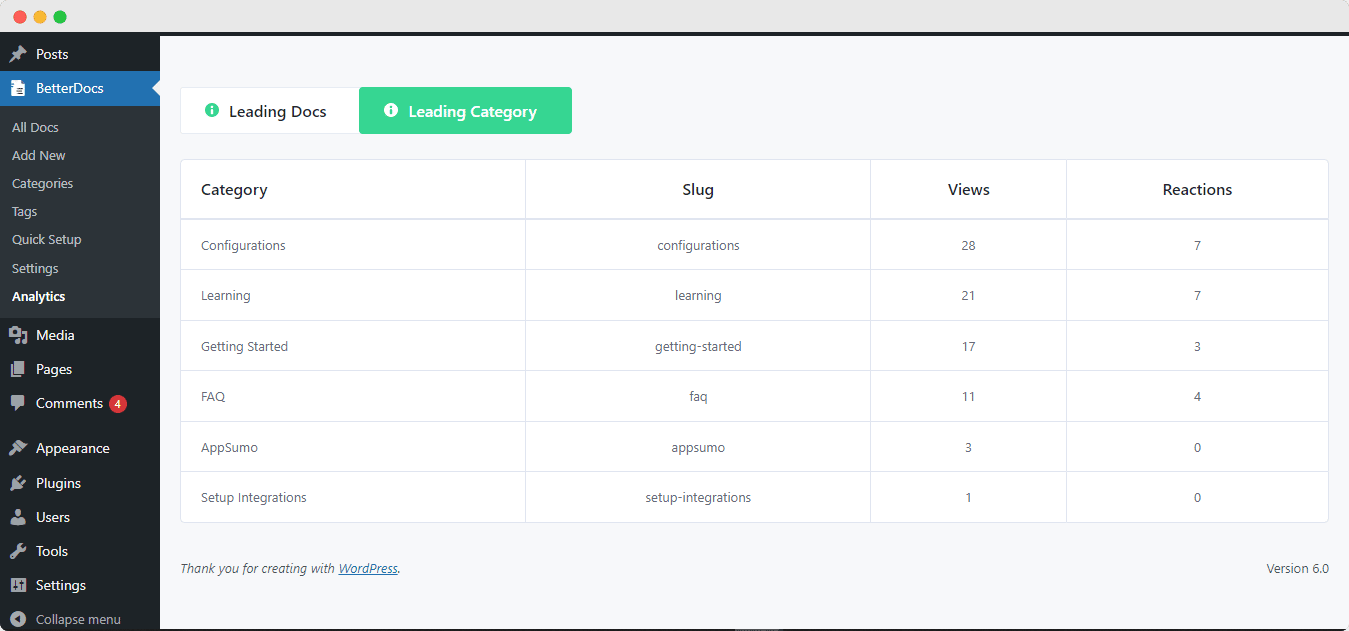Open Plugins via the plug icon
Image resolution: width=1349 pixels, height=631 pixels.
(x=16, y=483)
